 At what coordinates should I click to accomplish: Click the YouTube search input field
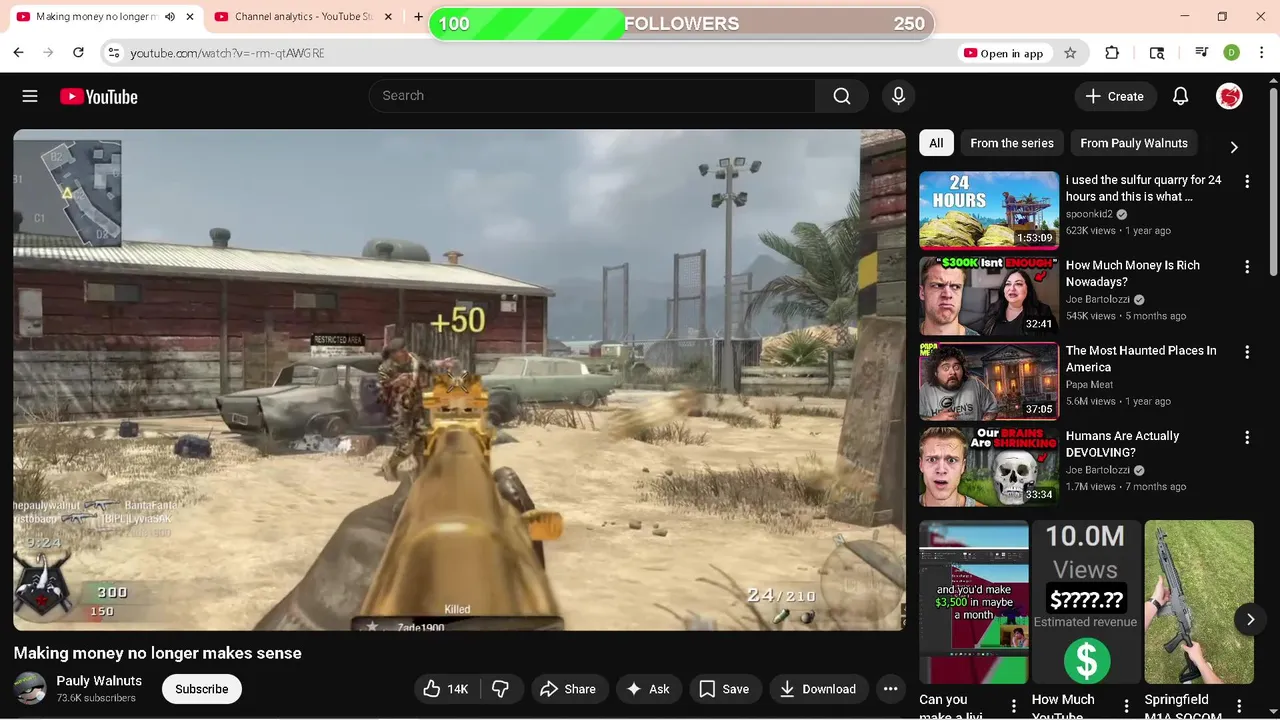592,96
